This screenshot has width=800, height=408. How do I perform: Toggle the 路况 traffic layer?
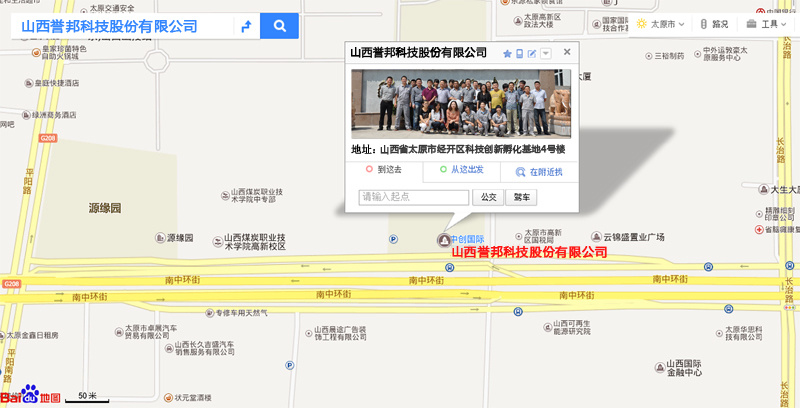(x=714, y=24)
